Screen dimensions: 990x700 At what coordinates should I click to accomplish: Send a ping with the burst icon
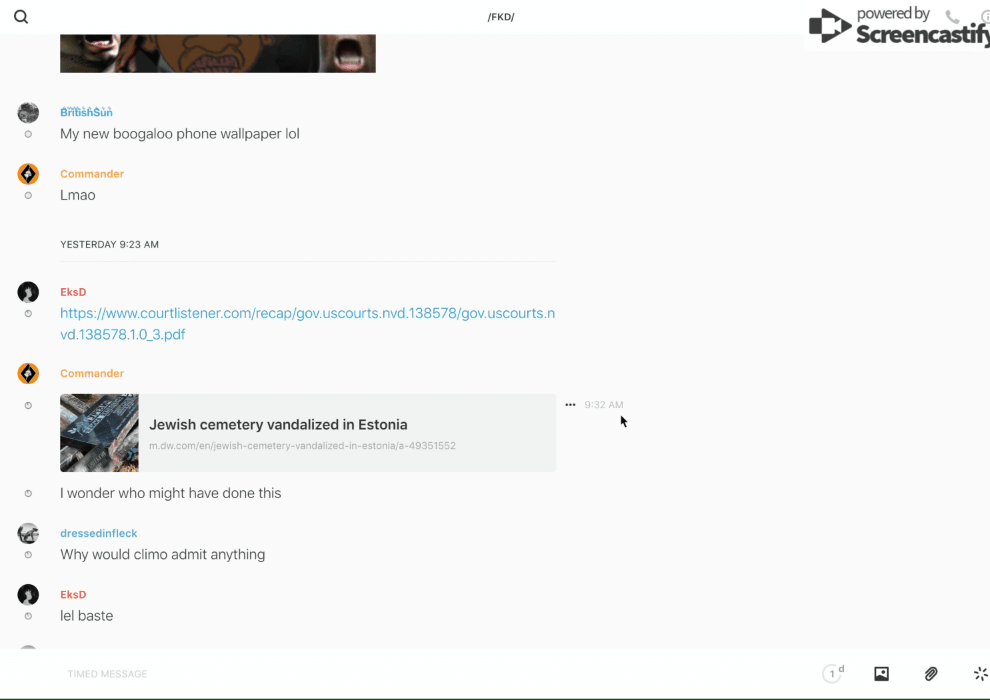(980, 674)
